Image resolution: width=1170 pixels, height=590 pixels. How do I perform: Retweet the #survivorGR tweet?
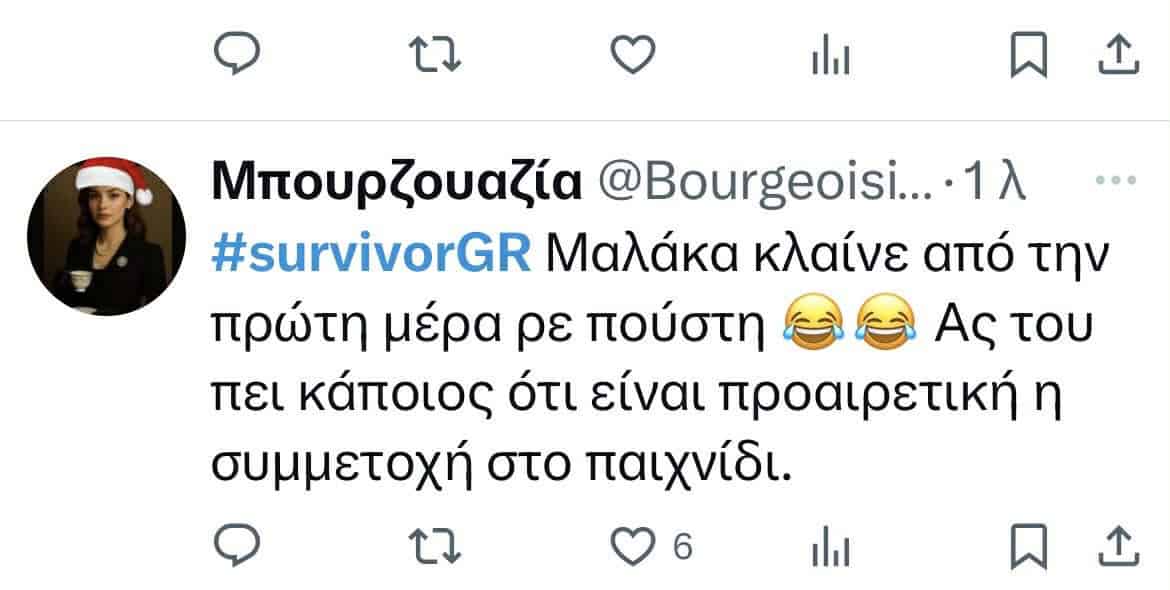click(x=435, y=547)
